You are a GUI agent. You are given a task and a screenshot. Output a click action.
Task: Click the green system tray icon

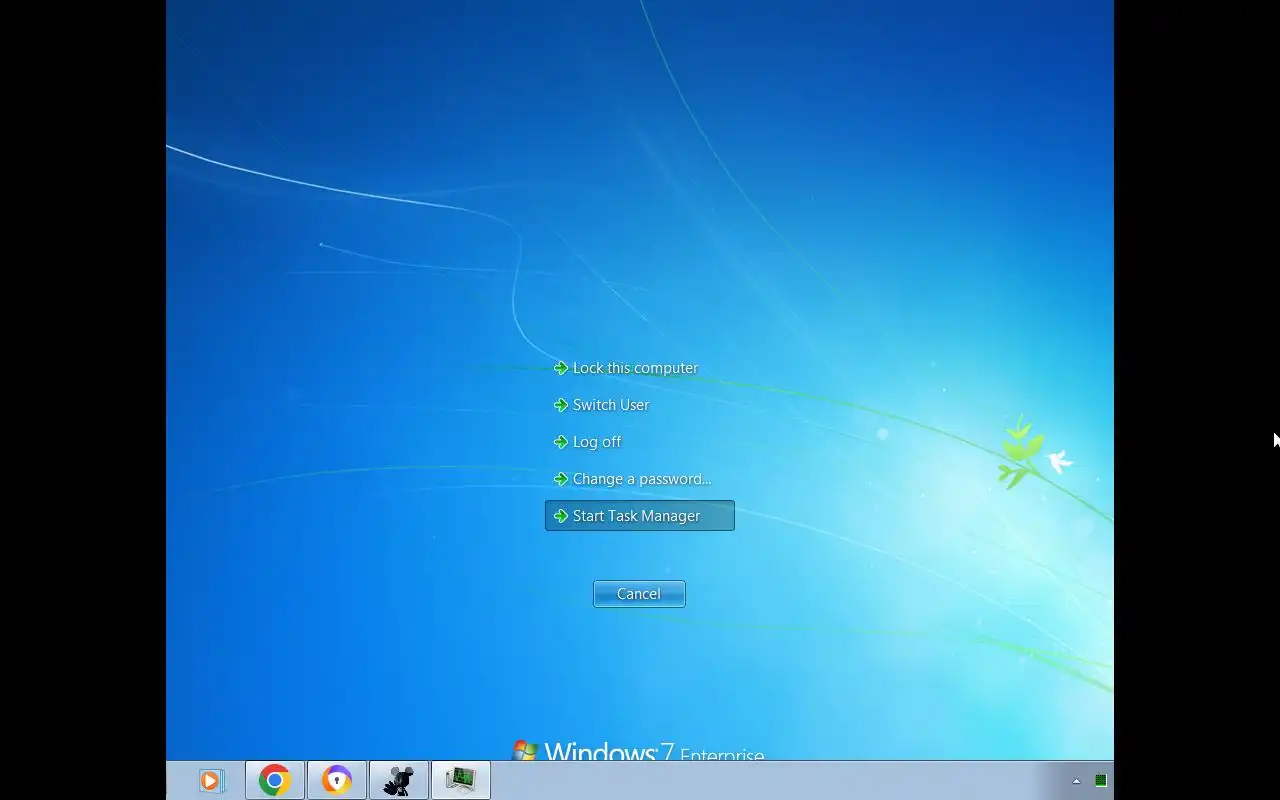click(x=1101, y=781)
